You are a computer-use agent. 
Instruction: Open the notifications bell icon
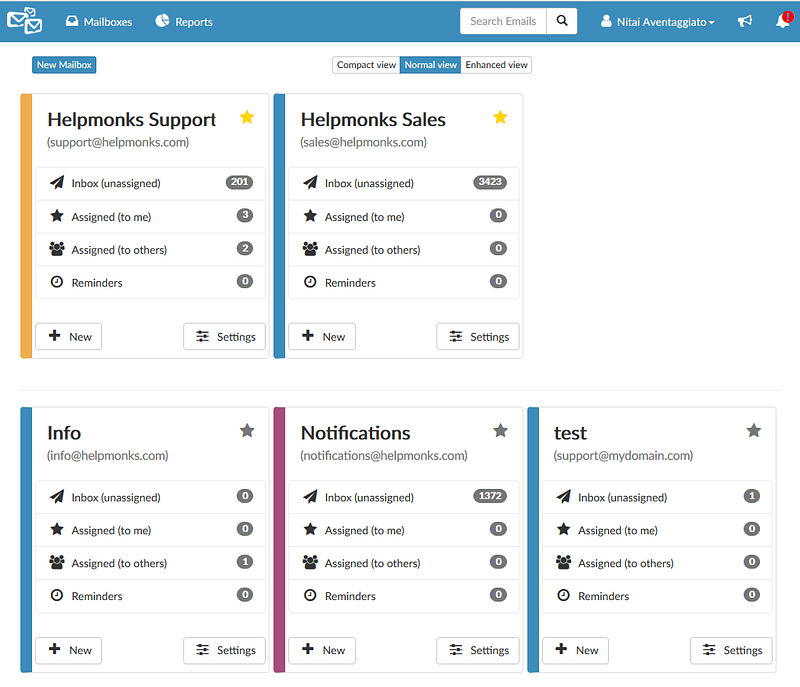(x=783, y=20)
